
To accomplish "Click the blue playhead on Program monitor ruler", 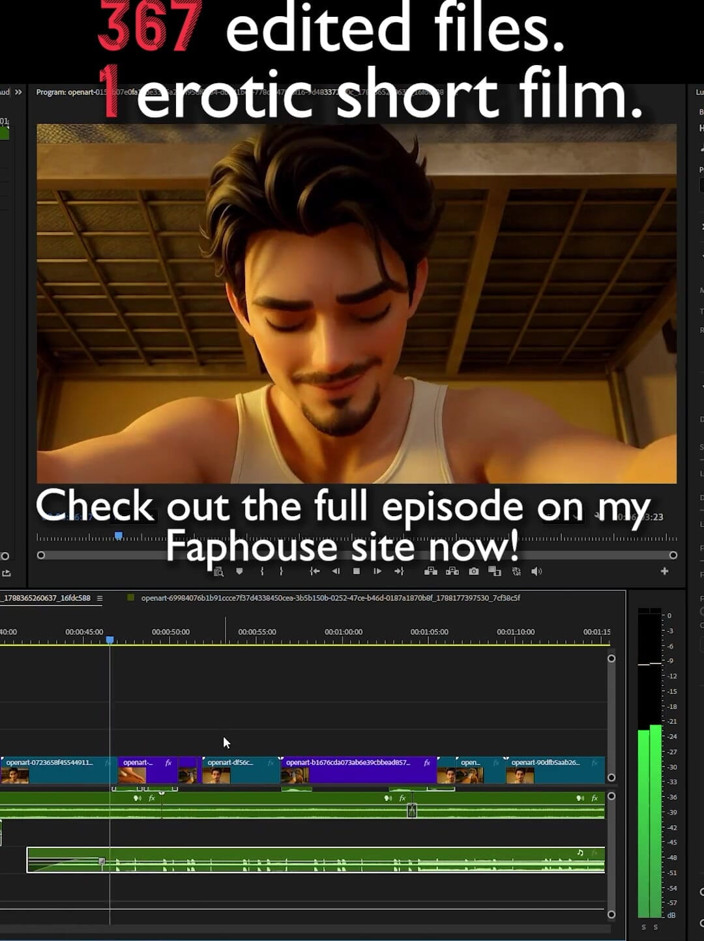I will 118,535.
